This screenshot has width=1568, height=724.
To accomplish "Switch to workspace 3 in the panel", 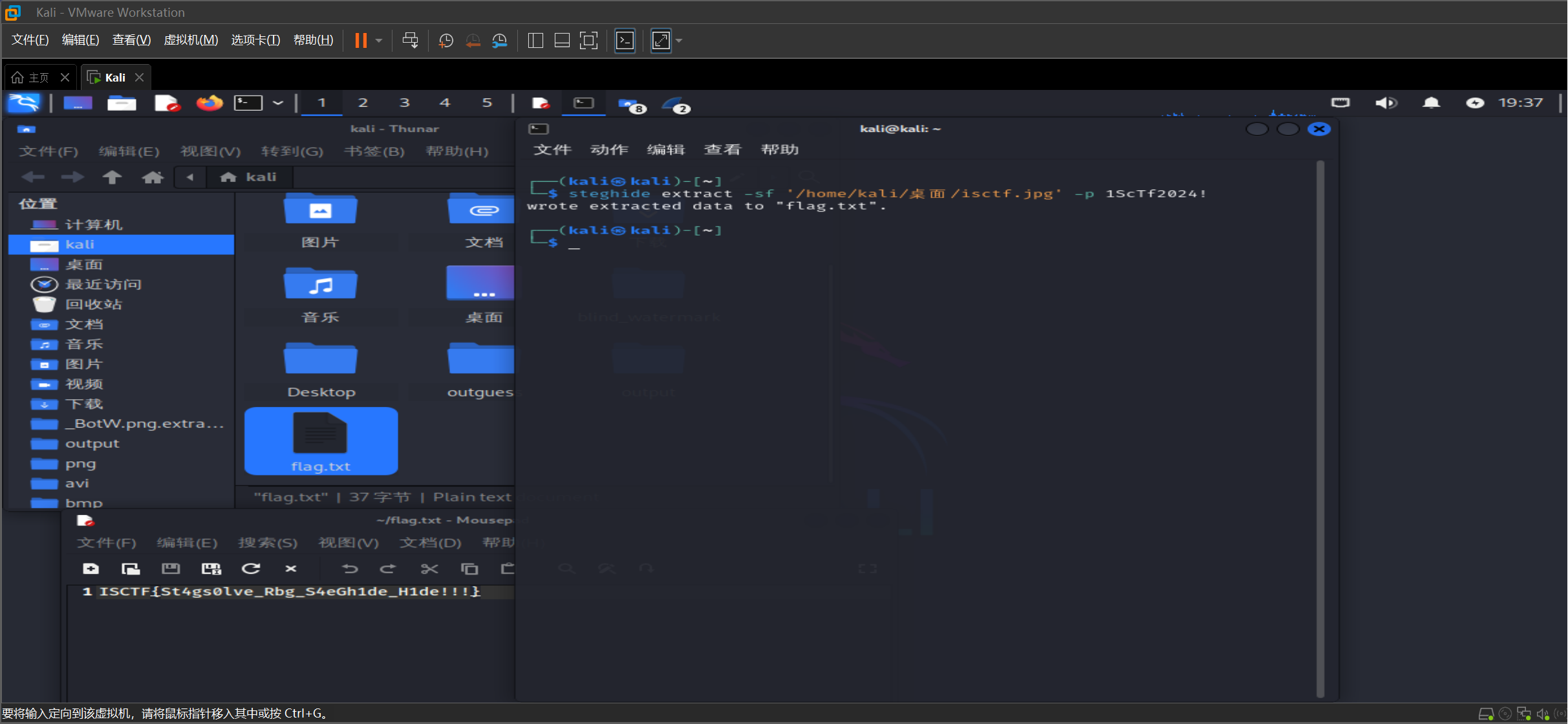I will click(x=404, y=103).
